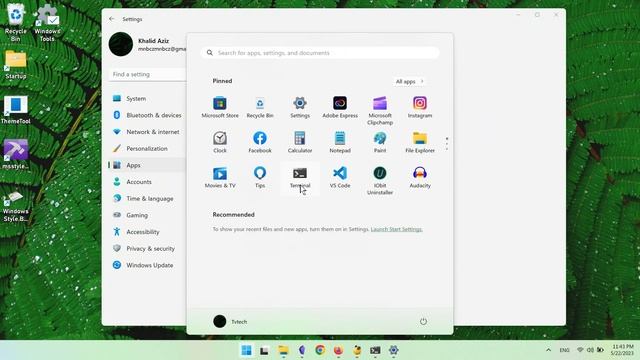Launch the Facebook pinned app
This screenshot has width=640, height=360.
(260, 142)
